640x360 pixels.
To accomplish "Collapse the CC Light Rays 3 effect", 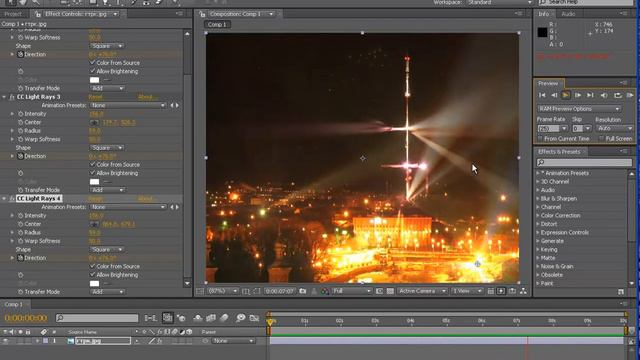I will tap(4, 97).
